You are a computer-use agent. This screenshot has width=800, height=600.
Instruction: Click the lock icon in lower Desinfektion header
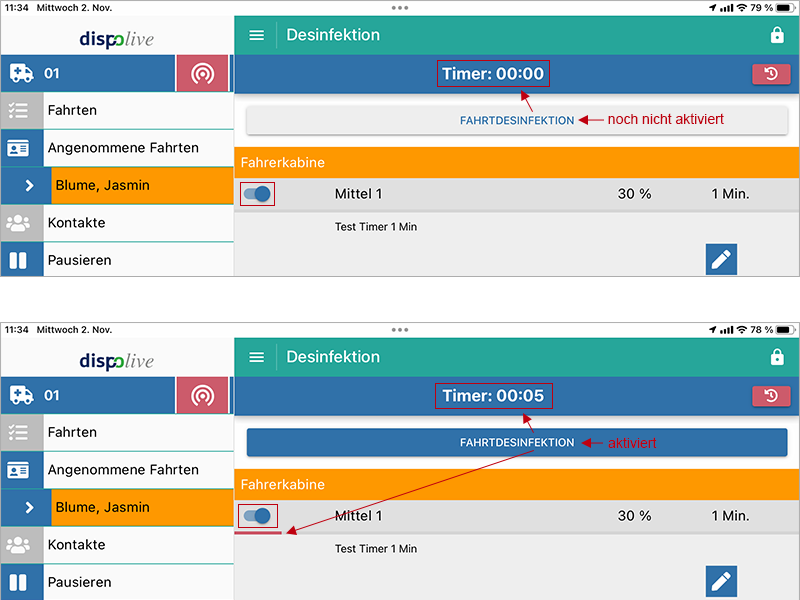[x=777, y=357]
